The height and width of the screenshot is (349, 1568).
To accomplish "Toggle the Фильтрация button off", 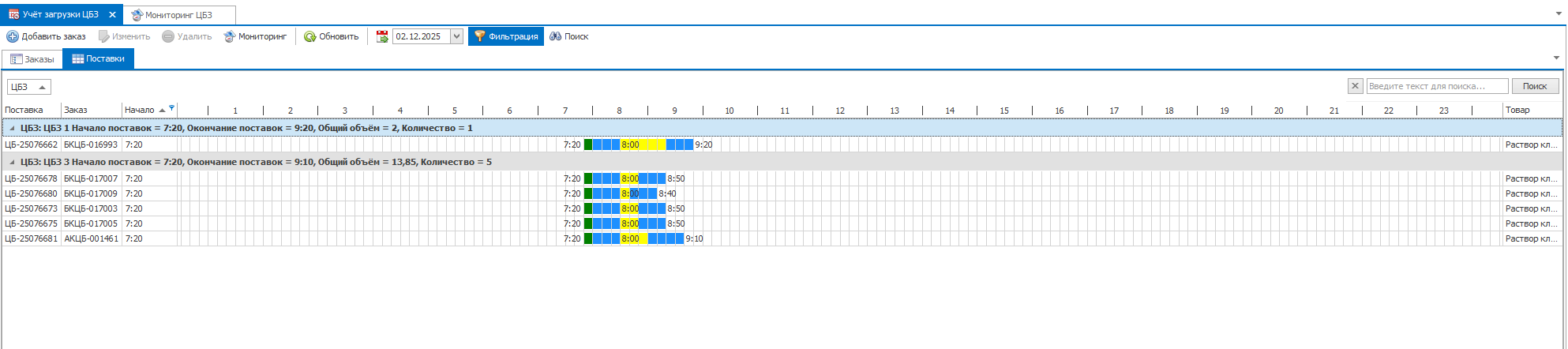I will point(505,36).
